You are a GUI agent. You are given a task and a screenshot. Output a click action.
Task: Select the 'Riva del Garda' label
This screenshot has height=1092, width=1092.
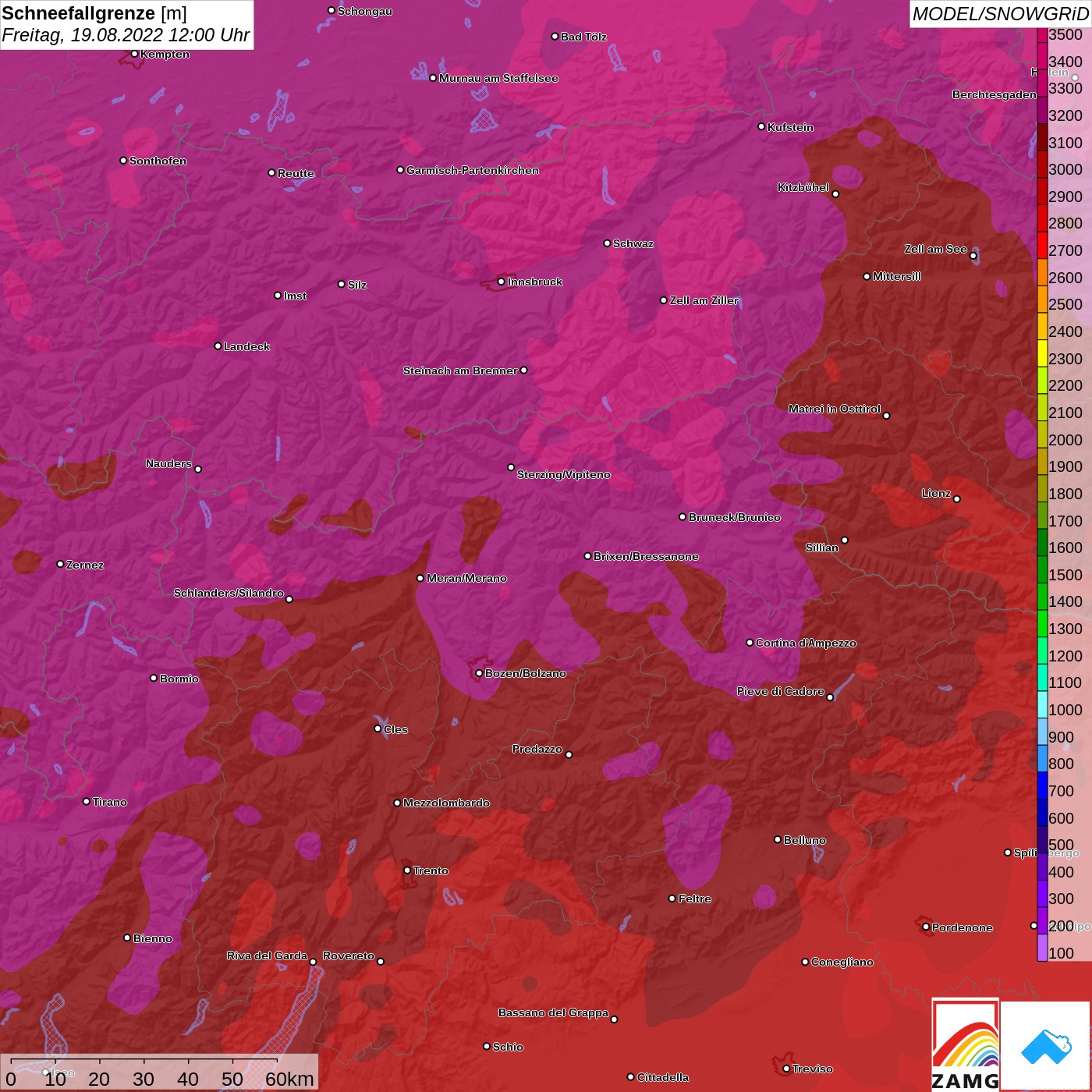point(267,955)
